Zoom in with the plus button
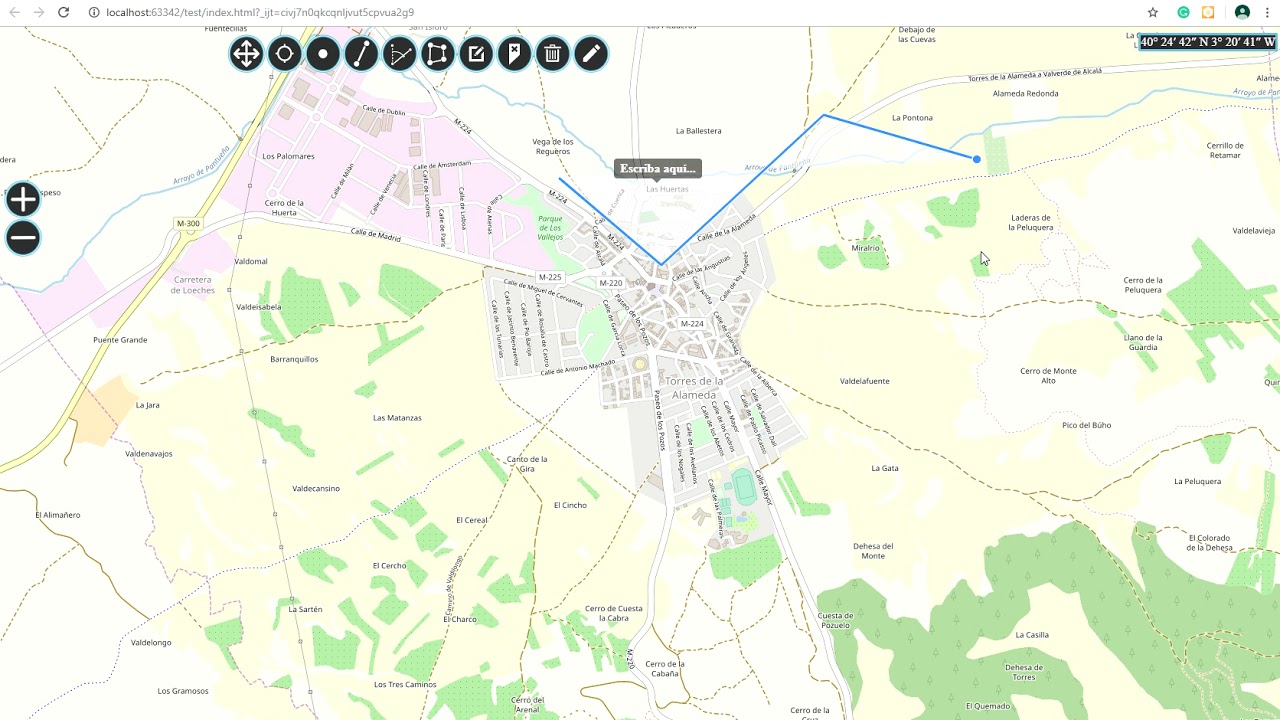The height and width of the screenshot is (720, 1280). pos(23,199)
